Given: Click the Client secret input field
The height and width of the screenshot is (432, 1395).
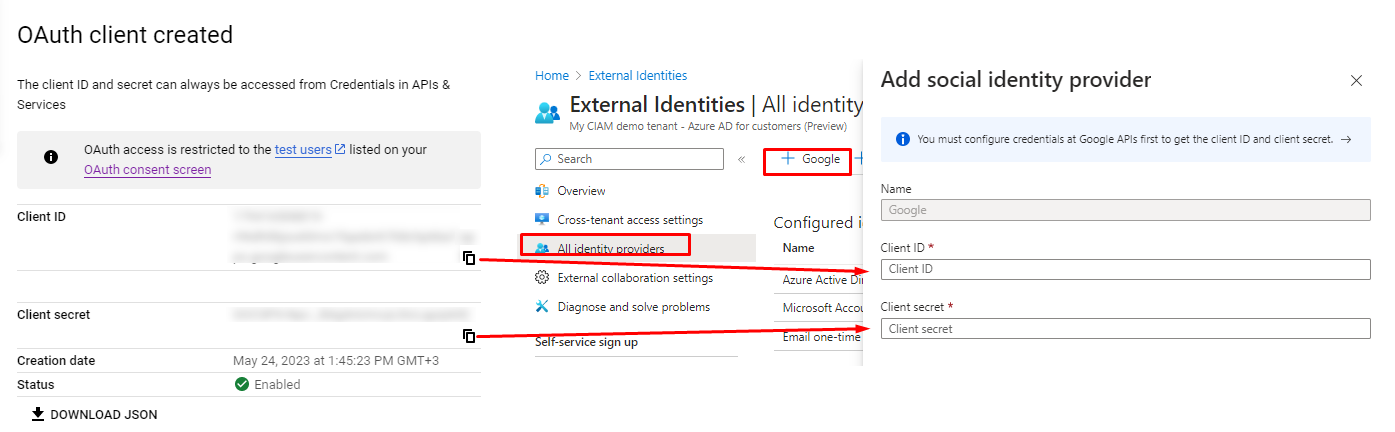Looking at the screenshot, I should 1125,329.
